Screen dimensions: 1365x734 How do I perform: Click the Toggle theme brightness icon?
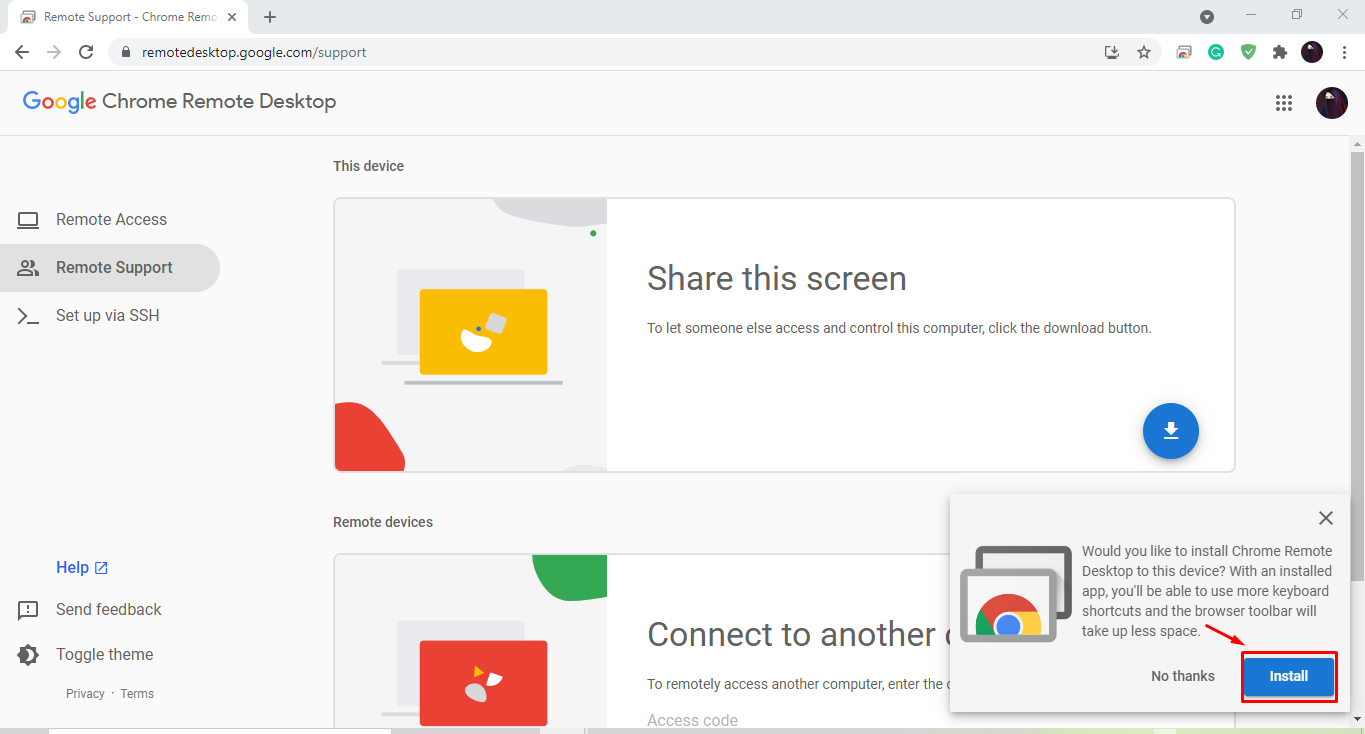pos(28,655)
